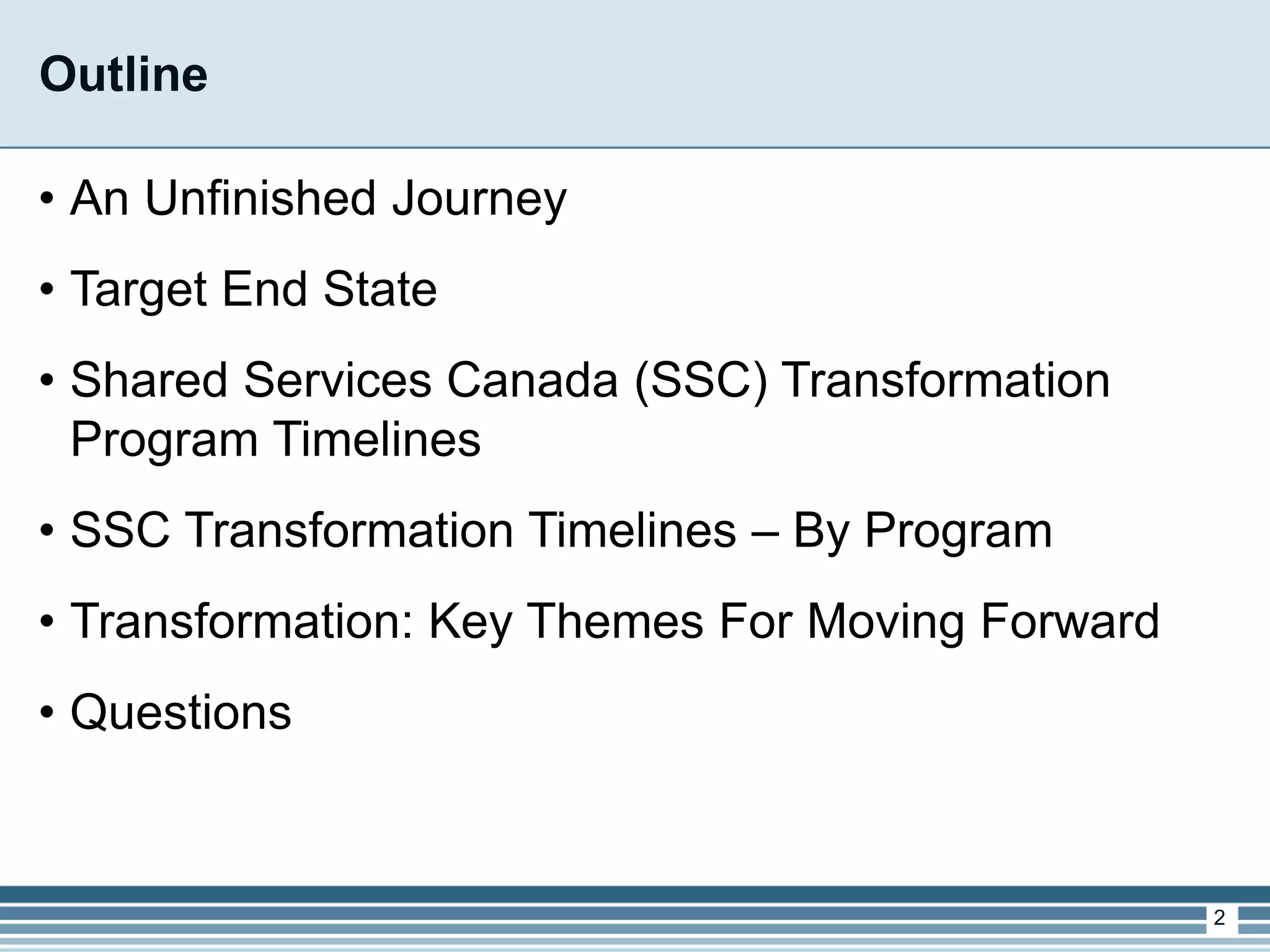Click the slide number 2 box
This screenshot has width=1270, height=952.
click(1219, 919)
